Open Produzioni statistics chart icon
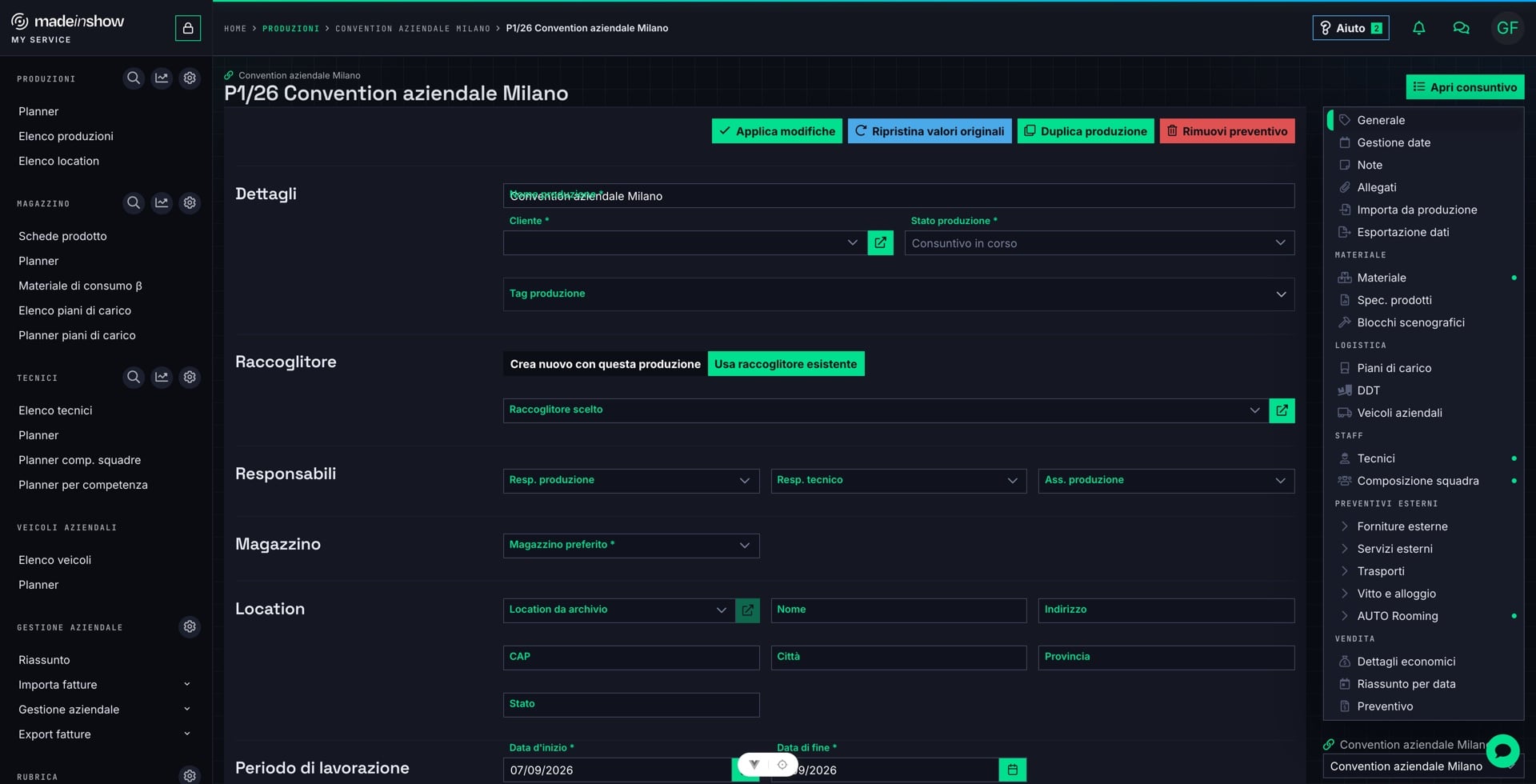This screenshot has width=1536, height=784. coord(162,78)
